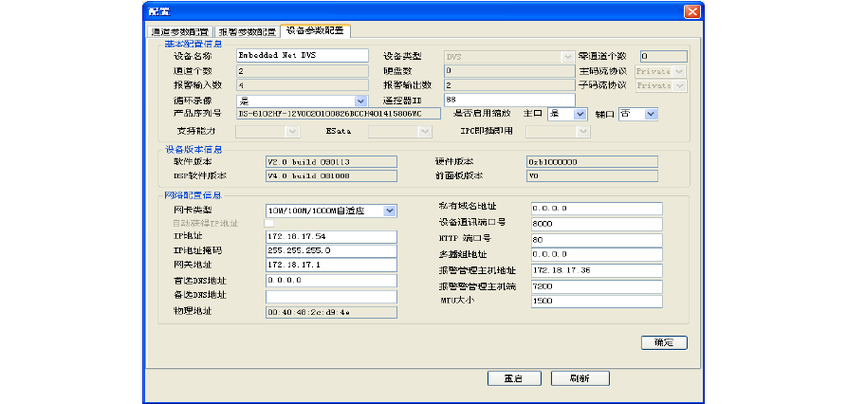Open the 辅口 dropdown
The height and width of the screenshot is (404, 847).
pyautogui.click(x=651, y=114)
